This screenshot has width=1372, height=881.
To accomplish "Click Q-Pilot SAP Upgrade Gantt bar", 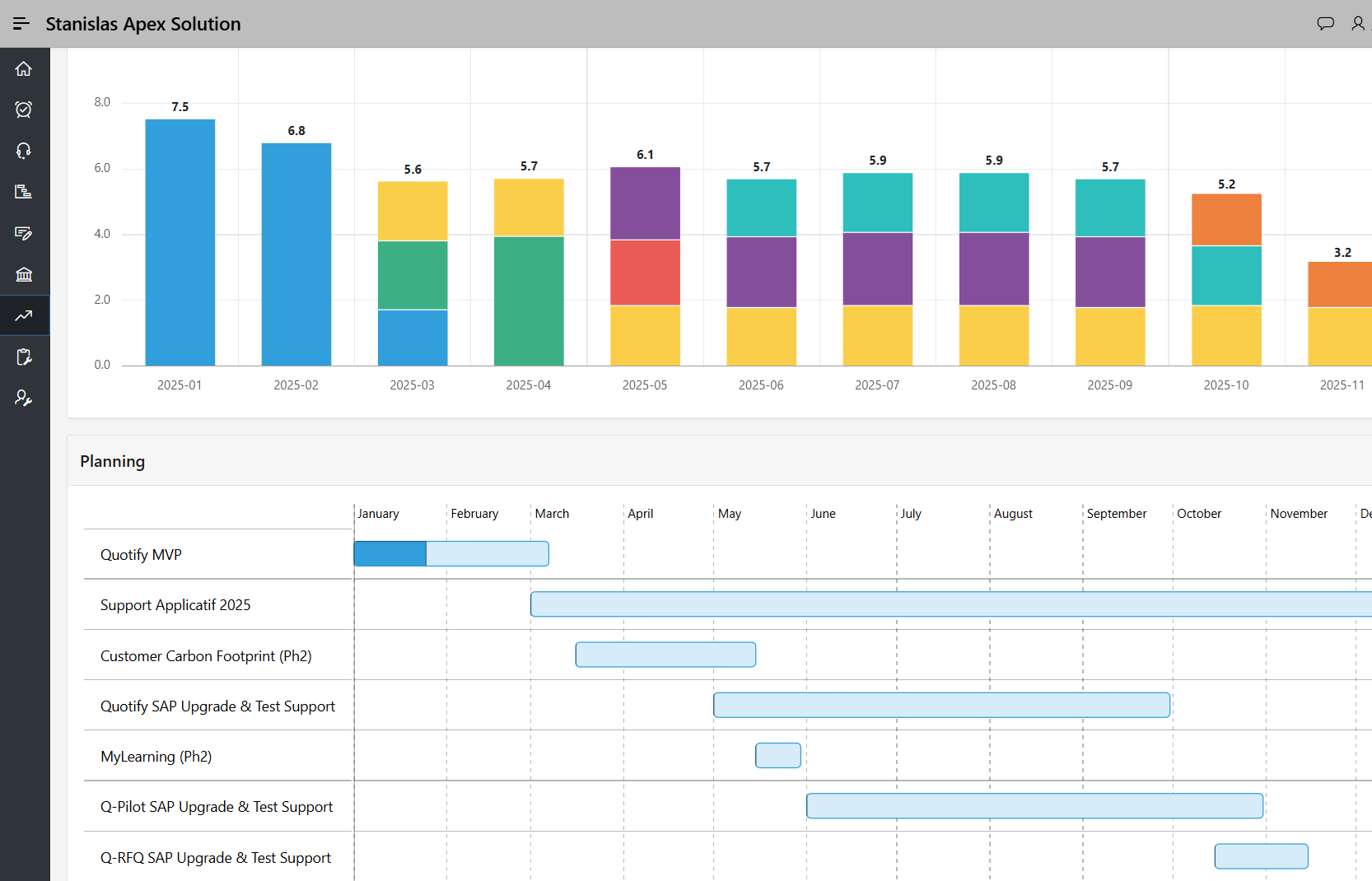I will (x=1034, y=806).
